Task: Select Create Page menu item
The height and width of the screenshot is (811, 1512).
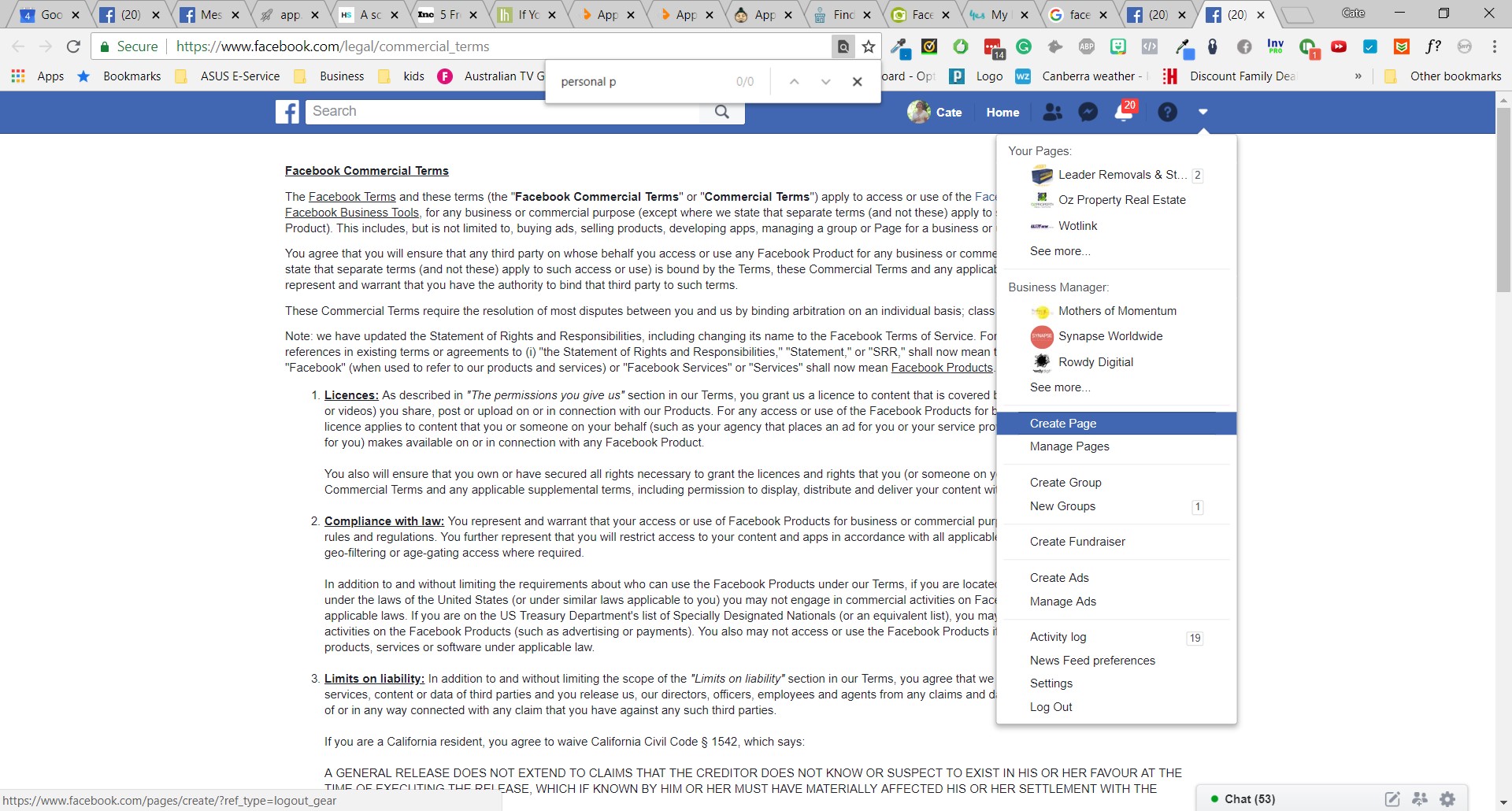Action: (1117, 424)
